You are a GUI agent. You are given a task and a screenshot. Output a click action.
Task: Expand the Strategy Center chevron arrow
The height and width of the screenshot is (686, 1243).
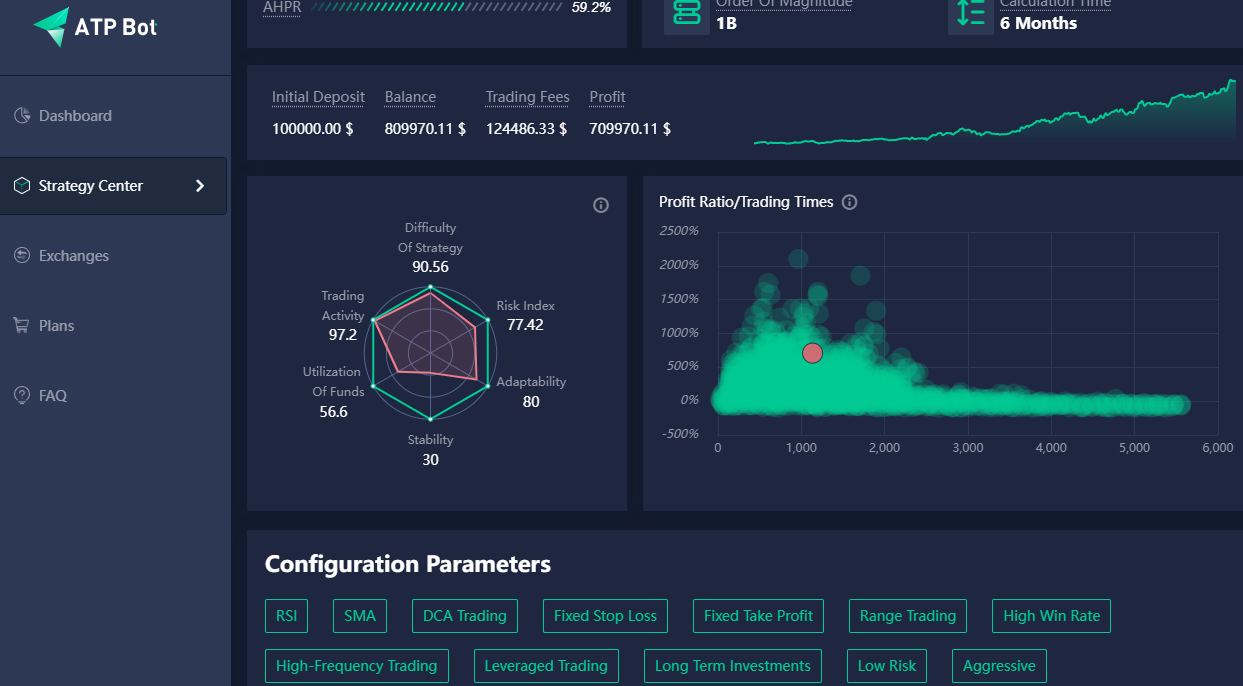tap(200, 186)
